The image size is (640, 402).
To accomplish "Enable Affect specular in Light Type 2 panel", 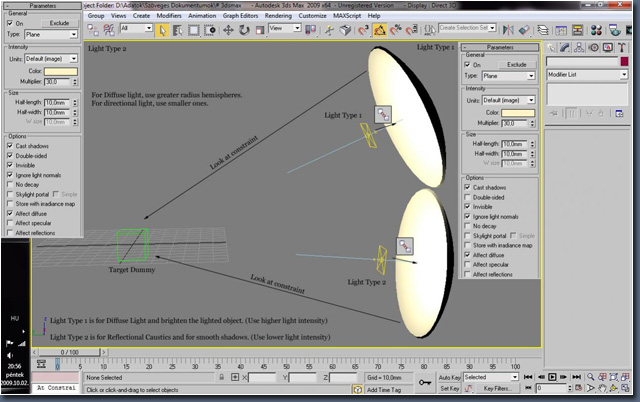I will (x=10, y=223).
